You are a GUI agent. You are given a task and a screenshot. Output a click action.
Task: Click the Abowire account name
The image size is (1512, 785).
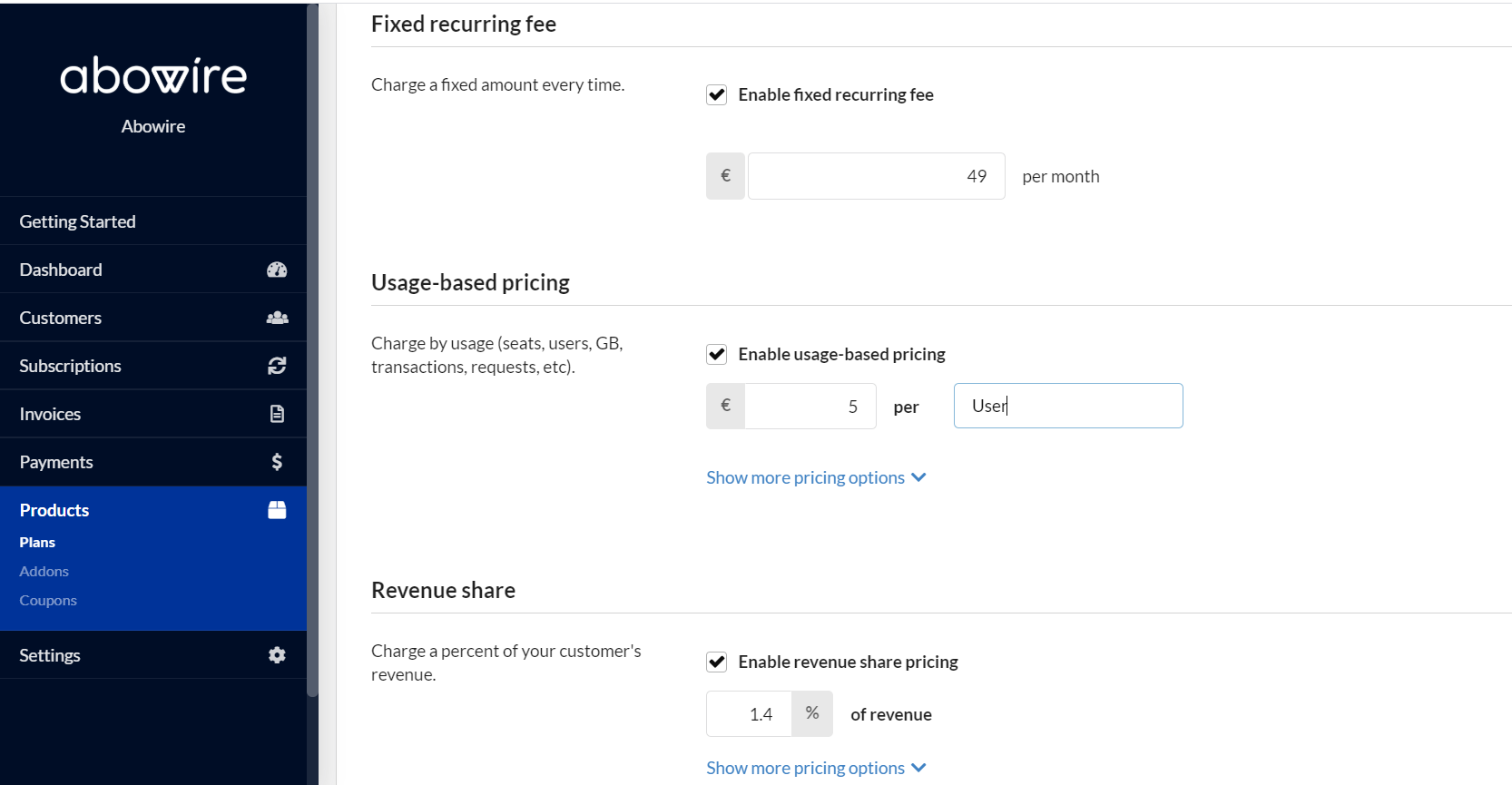153,126
